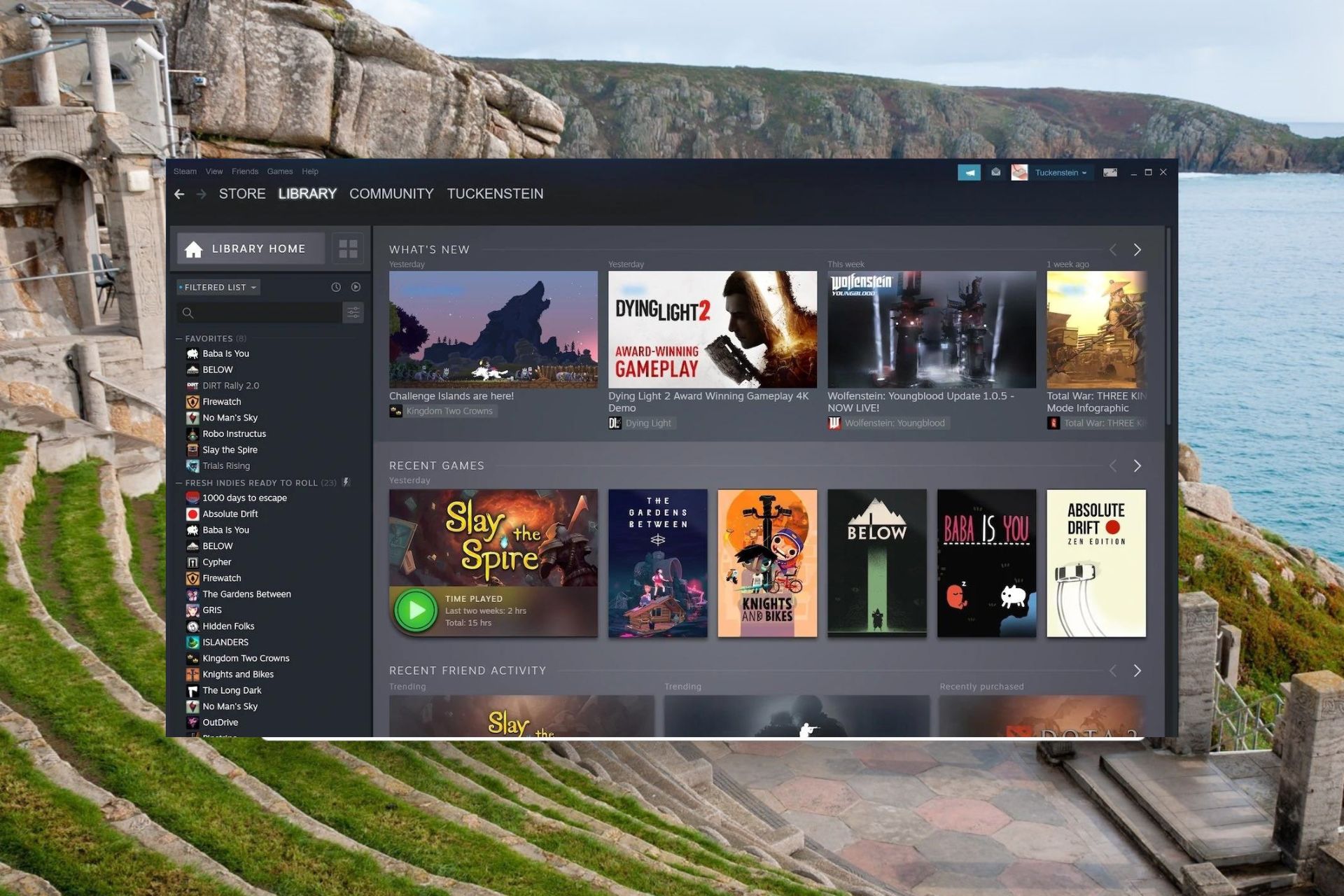Toggle the grid view layout button
The width and height of the screenshot is (1344, 896).
click(x=347, y=248)
